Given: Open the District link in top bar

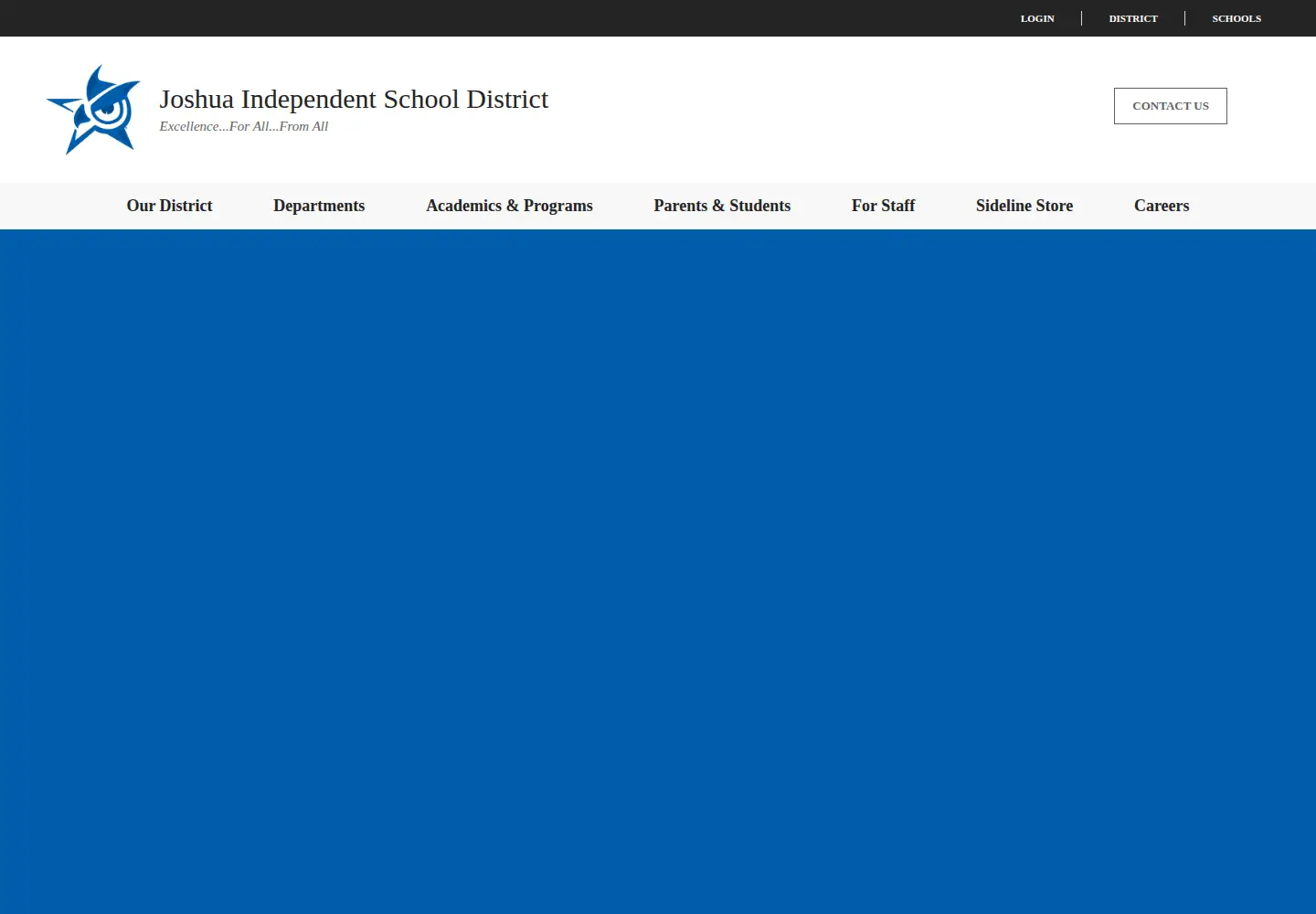Looking at the screenshot, I should pyautogui.click(x=1133, y=18).
